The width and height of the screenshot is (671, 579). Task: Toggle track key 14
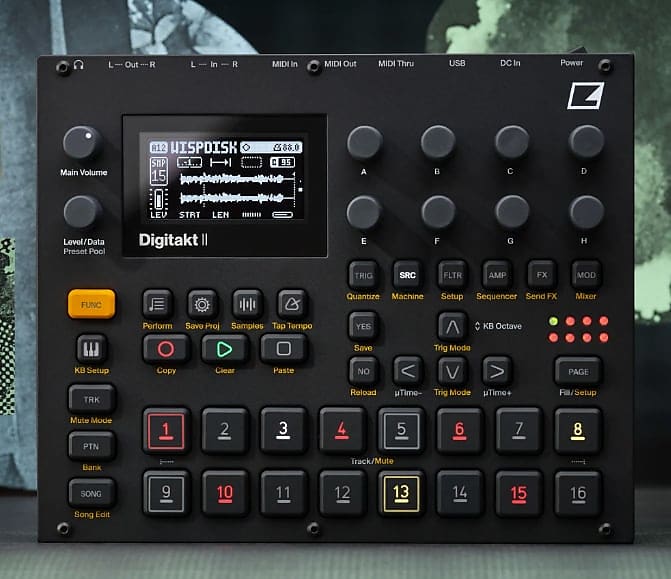coord(460,494)
